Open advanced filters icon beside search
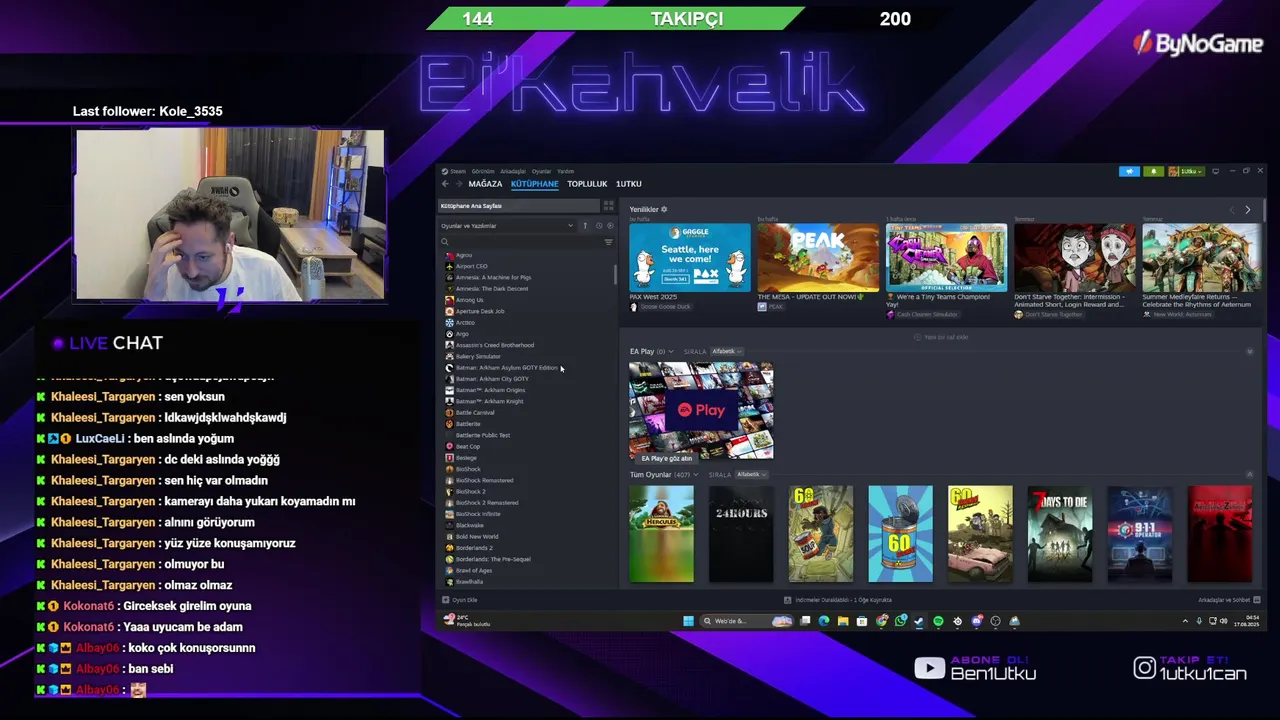Viewport: 1280px width, 720px height. [x=608, y=242]
